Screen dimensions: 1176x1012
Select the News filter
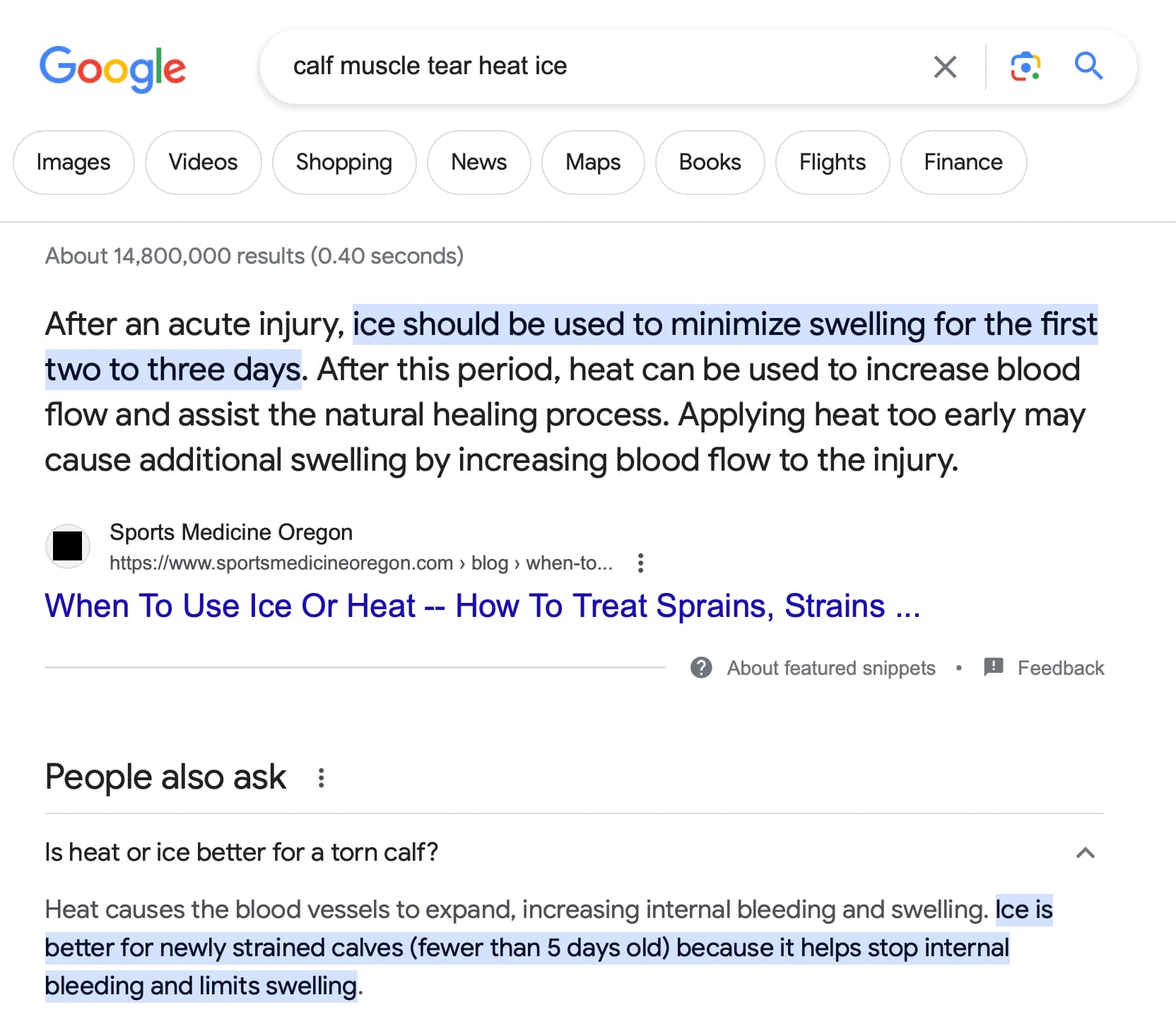point(478,163)
